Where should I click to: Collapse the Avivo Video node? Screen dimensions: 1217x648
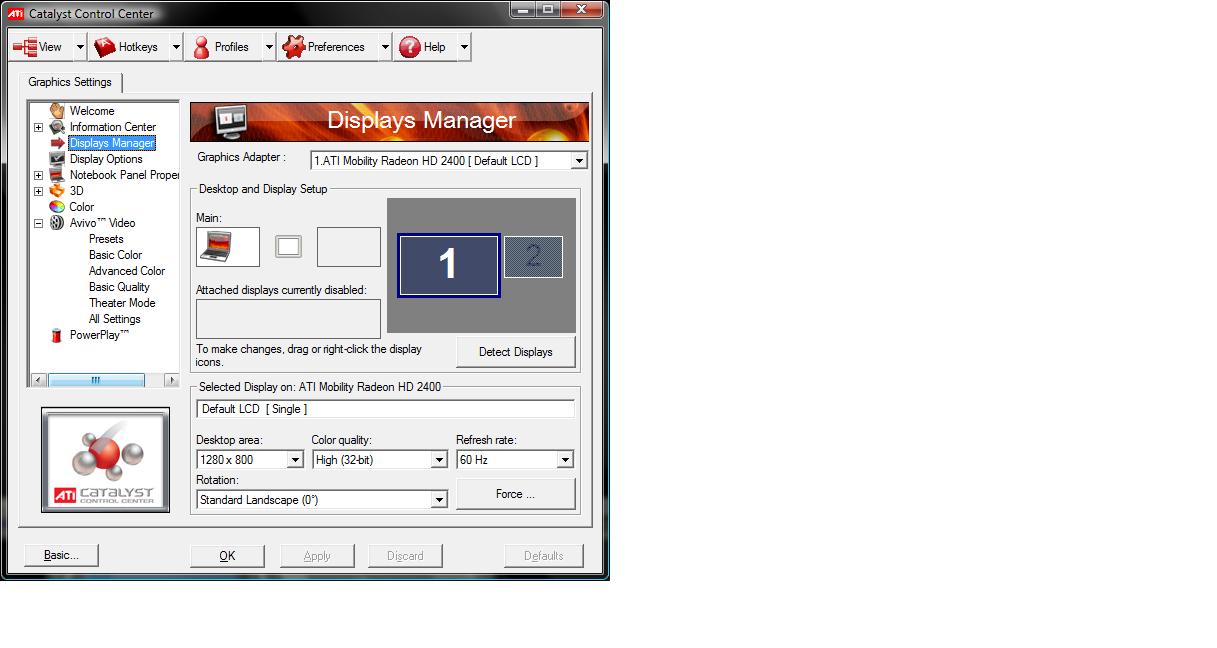[39, 223]
